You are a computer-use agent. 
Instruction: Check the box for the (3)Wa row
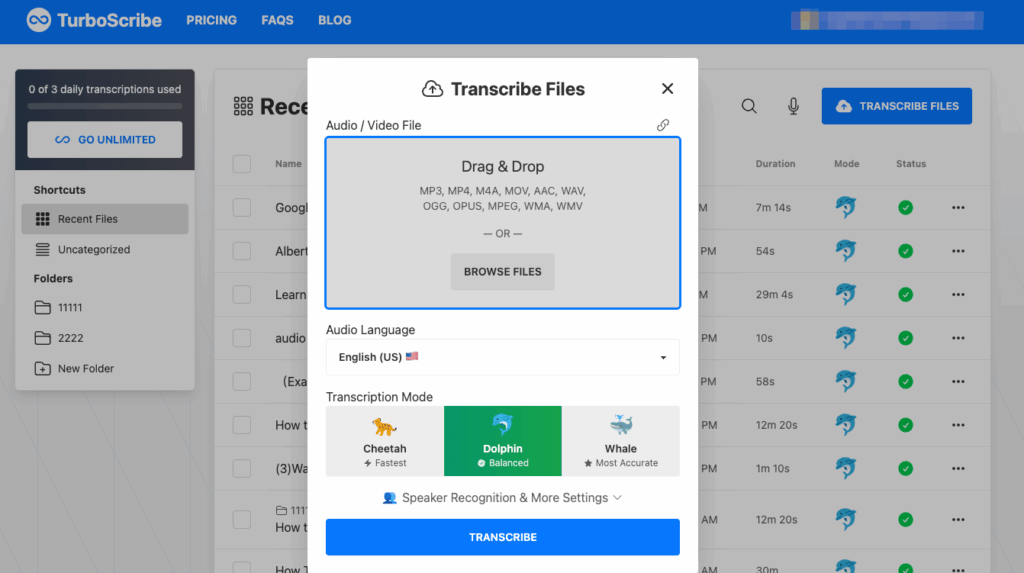coord(242,468)
